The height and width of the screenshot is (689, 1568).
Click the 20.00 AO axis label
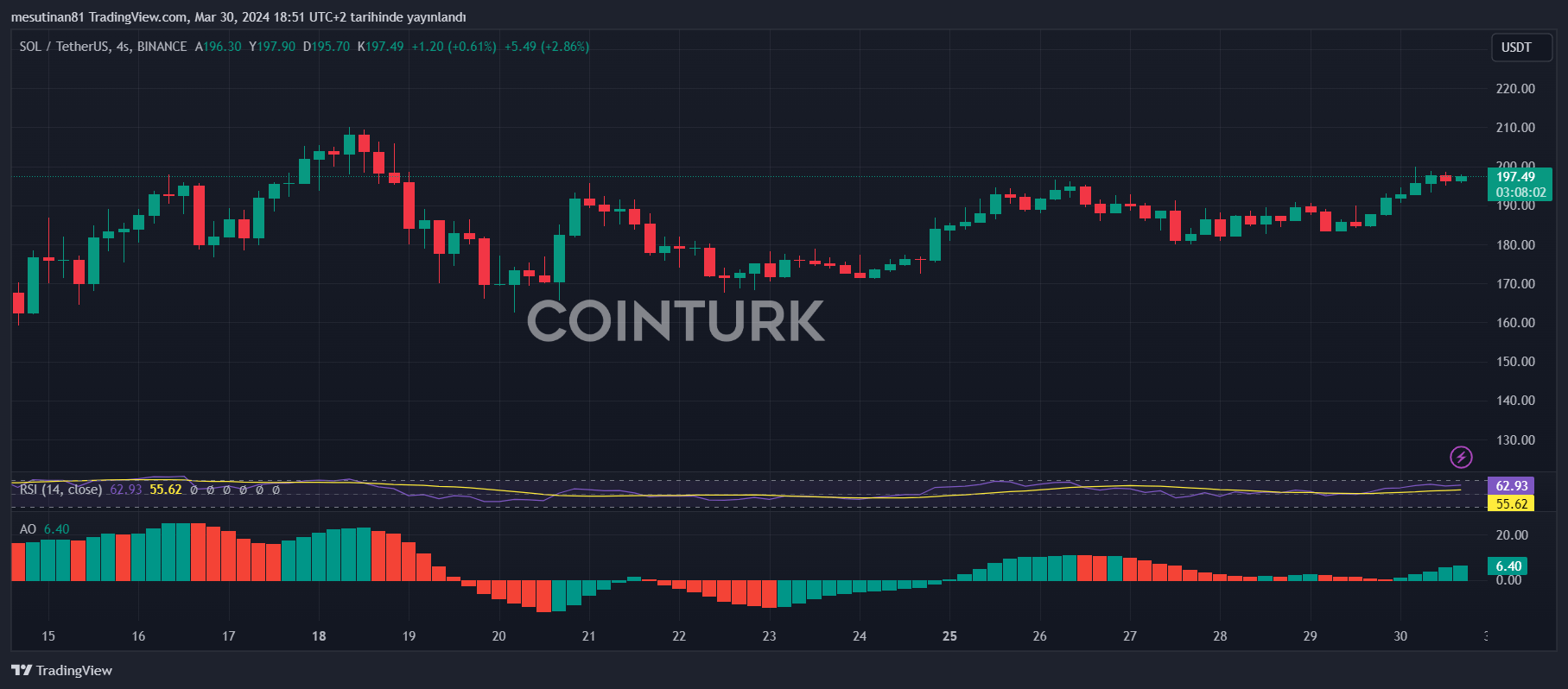click(1512, 535)
